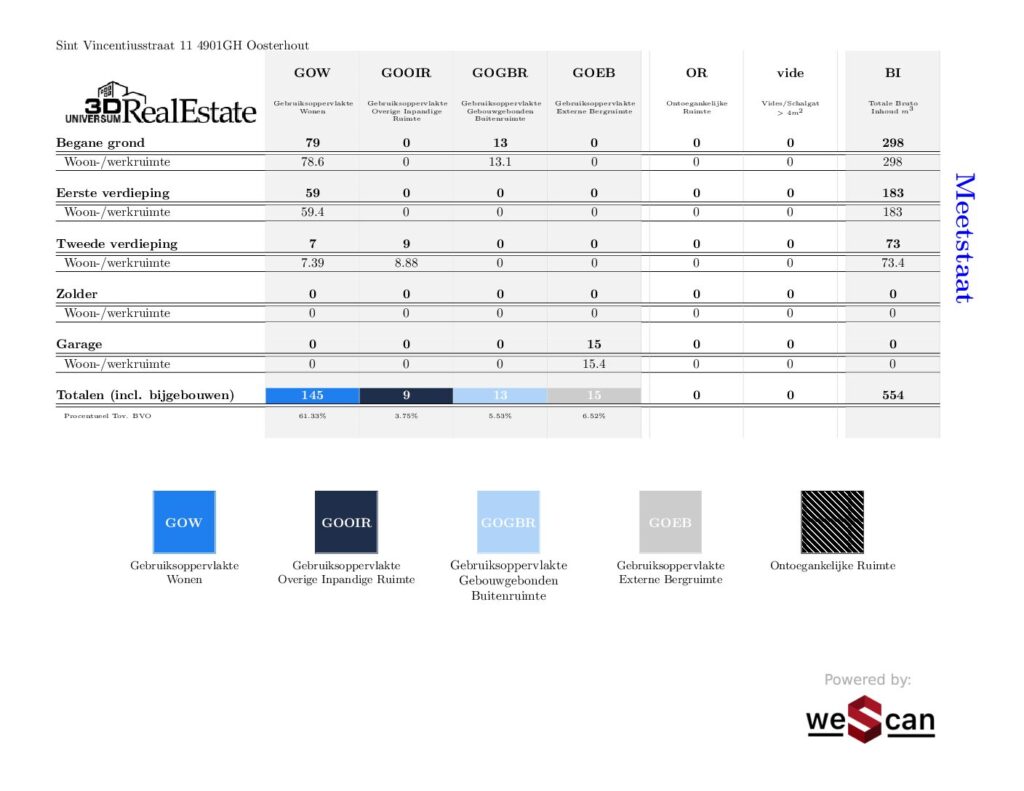Click the gray GOEB legend swatch
This screenshot has height=791, width=1024.
tap(670, 522)
